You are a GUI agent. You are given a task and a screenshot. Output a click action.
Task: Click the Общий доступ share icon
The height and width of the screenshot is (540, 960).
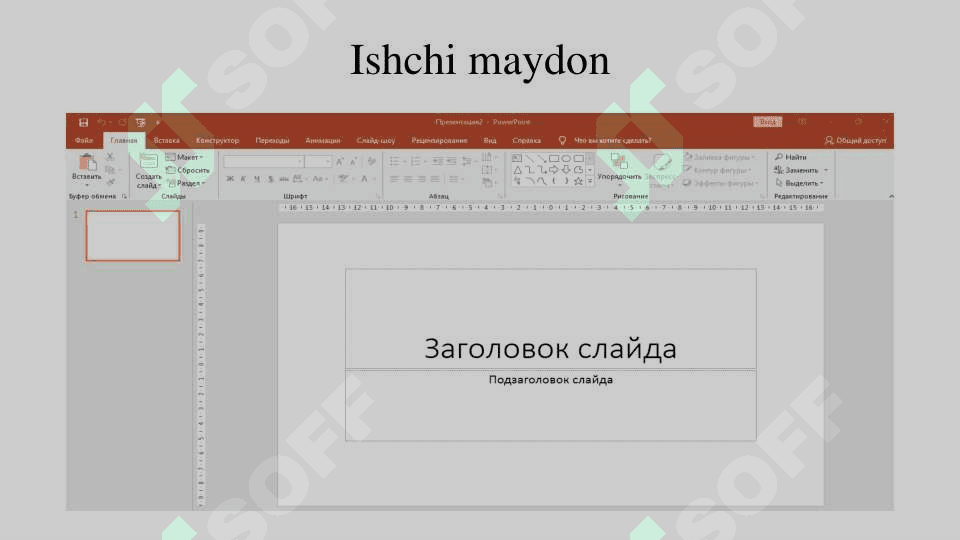point(829,140)
